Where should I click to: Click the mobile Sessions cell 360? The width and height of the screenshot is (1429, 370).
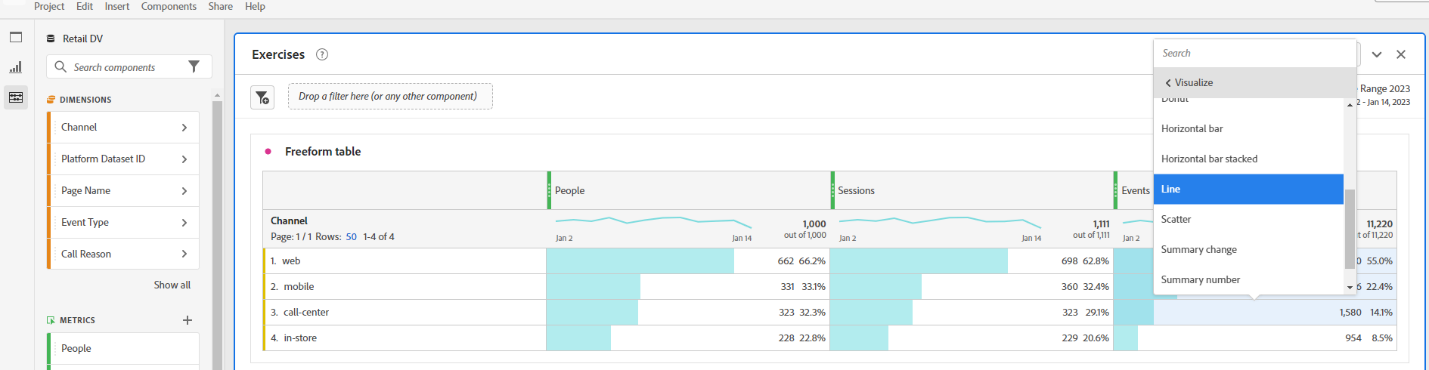click(x=971, y=287)
